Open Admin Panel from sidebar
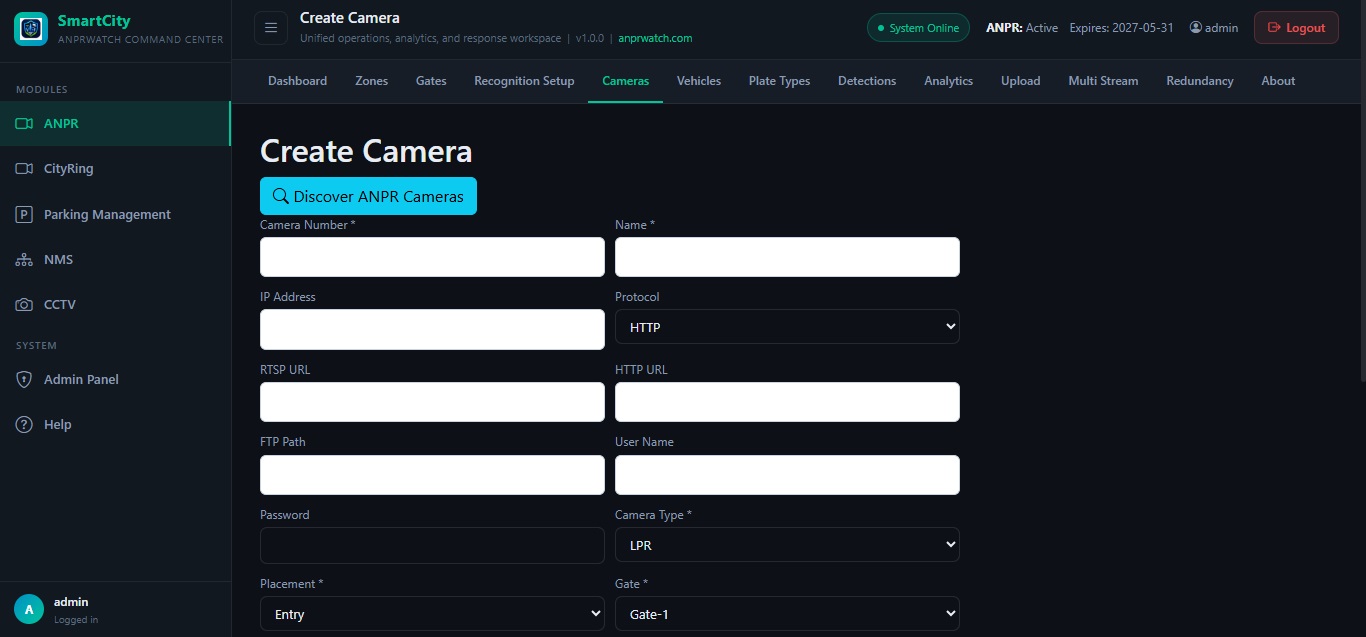Screen dimensions: 1366x637 pyautogui.click(x=115, y=379)
